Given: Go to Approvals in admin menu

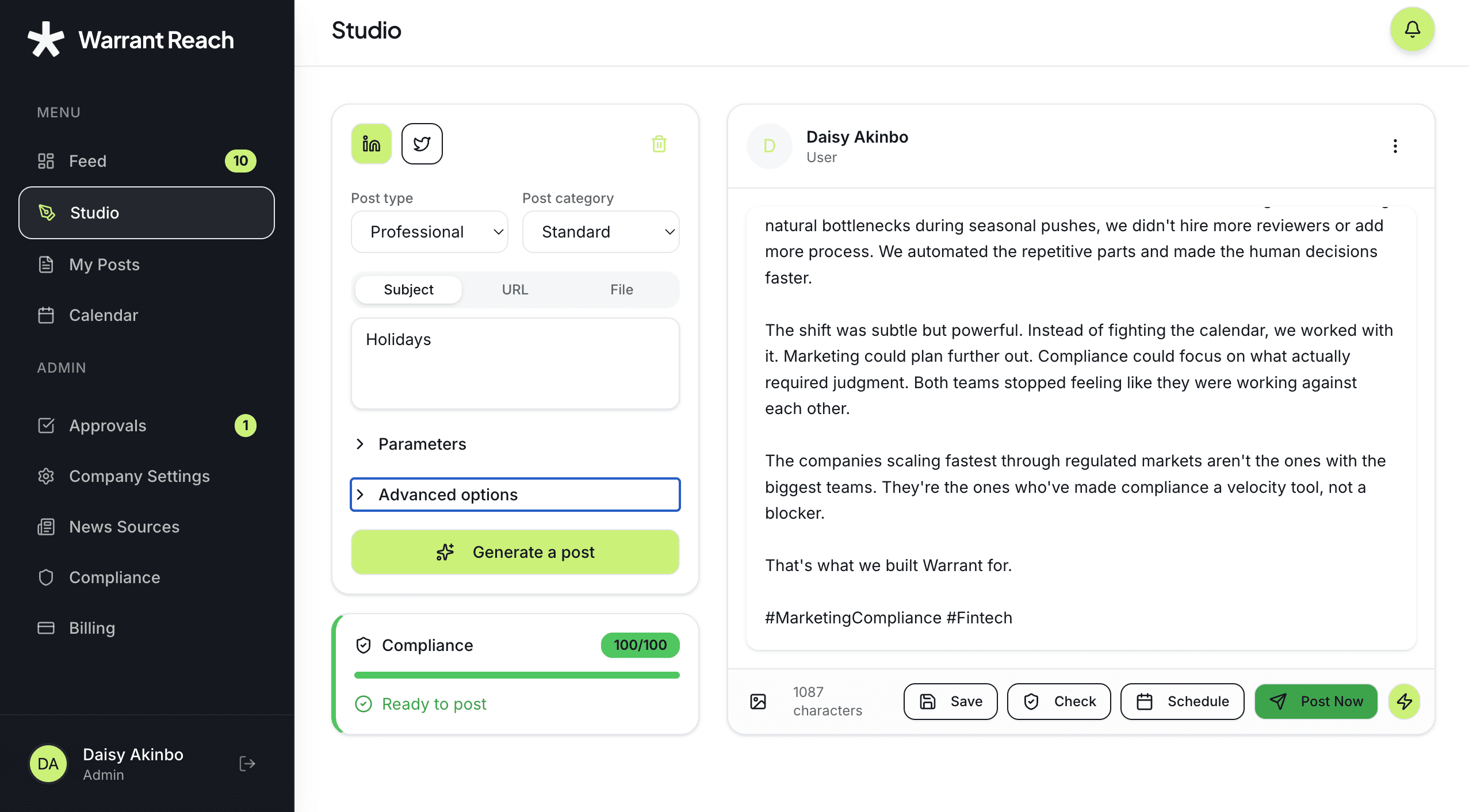Looking at the screenshot, I should (x=108, y=426).
